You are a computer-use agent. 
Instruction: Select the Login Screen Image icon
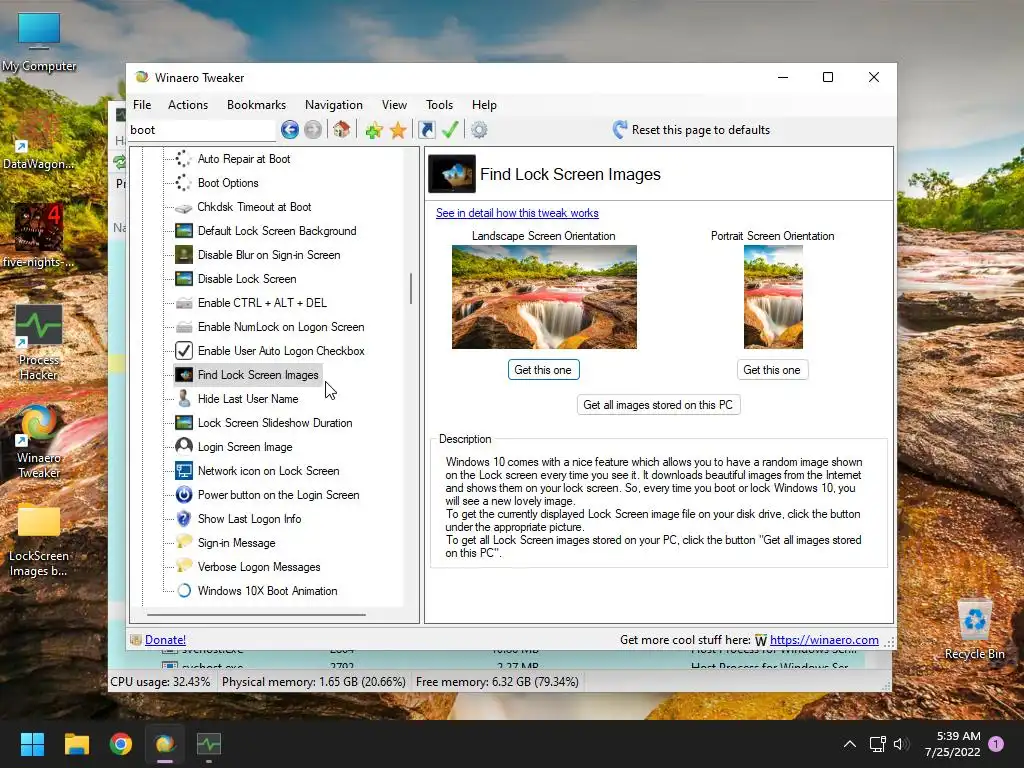click(184, 446)
